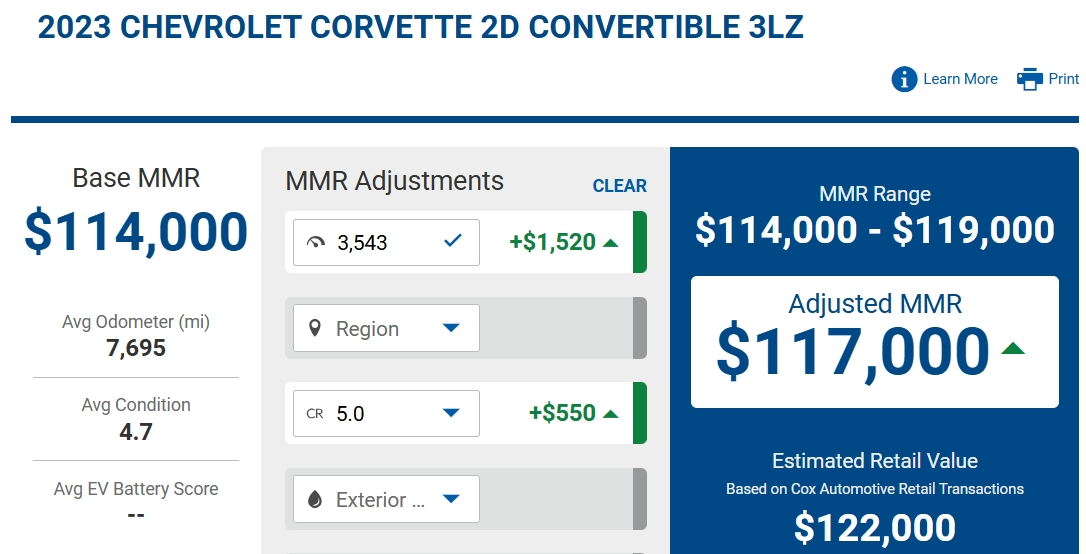Image resolution: width=1086 pixels, height=554 pixels.
Task: Click the odometer field showing 3,543
Action: point(386,242)
